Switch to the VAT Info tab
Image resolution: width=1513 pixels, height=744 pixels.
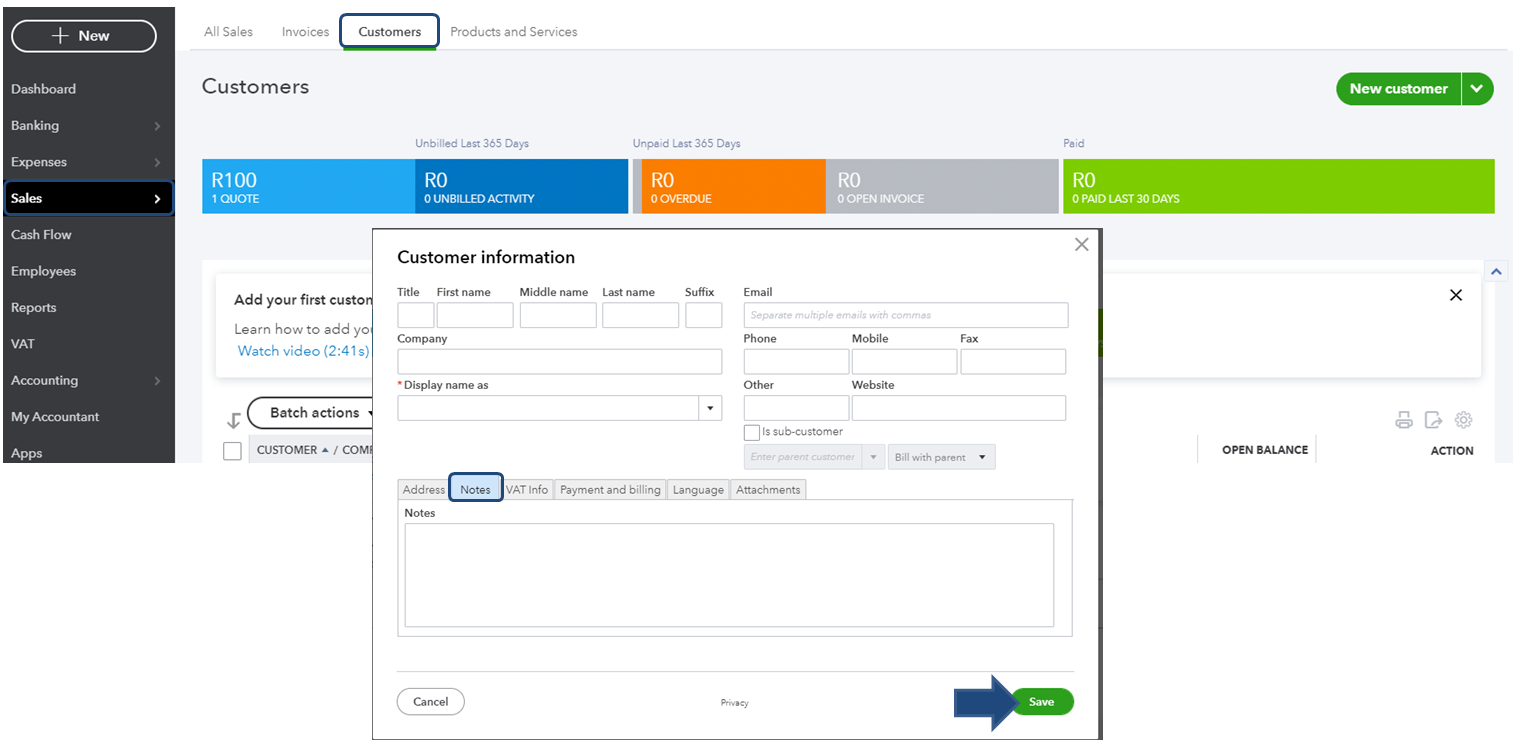(527, 490)
